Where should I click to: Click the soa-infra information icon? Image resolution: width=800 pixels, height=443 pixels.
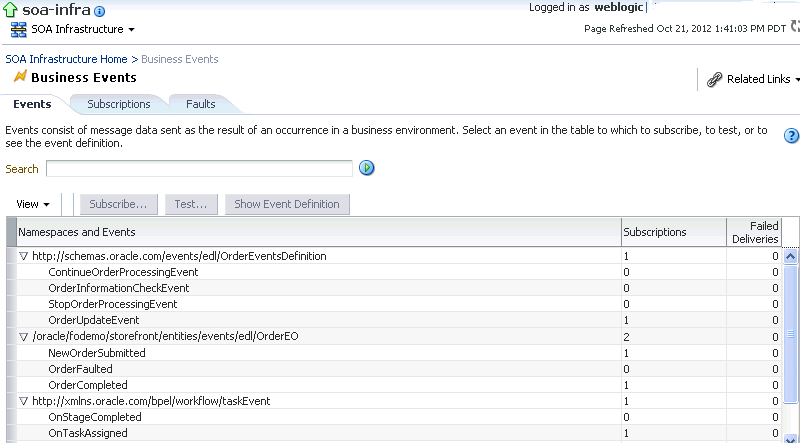pos(100,11)
